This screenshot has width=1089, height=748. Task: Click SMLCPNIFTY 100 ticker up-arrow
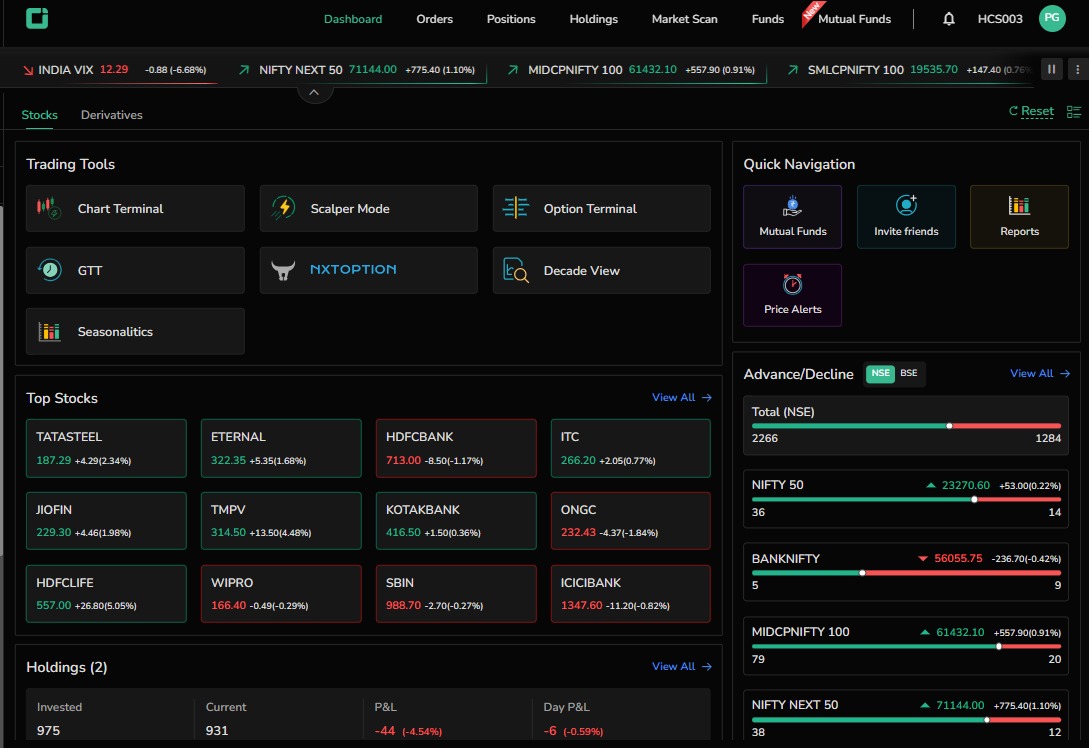[792, 69]
